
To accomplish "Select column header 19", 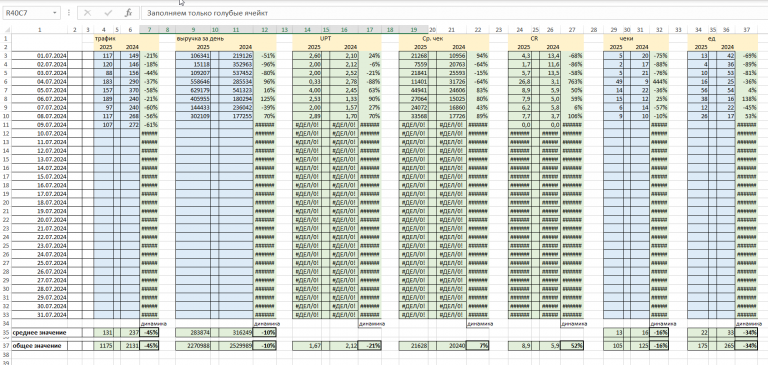I will click(x=414, y=30).
